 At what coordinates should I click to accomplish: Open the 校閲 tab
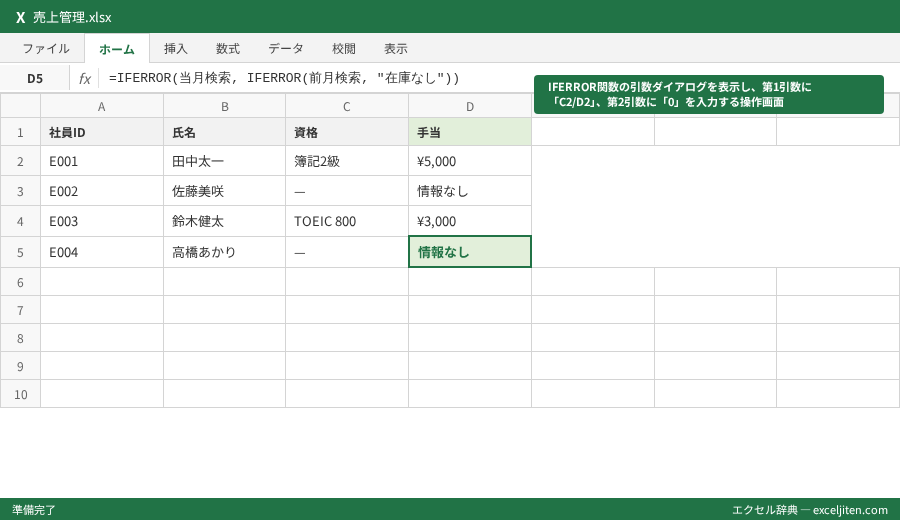(x=344, y=49)
